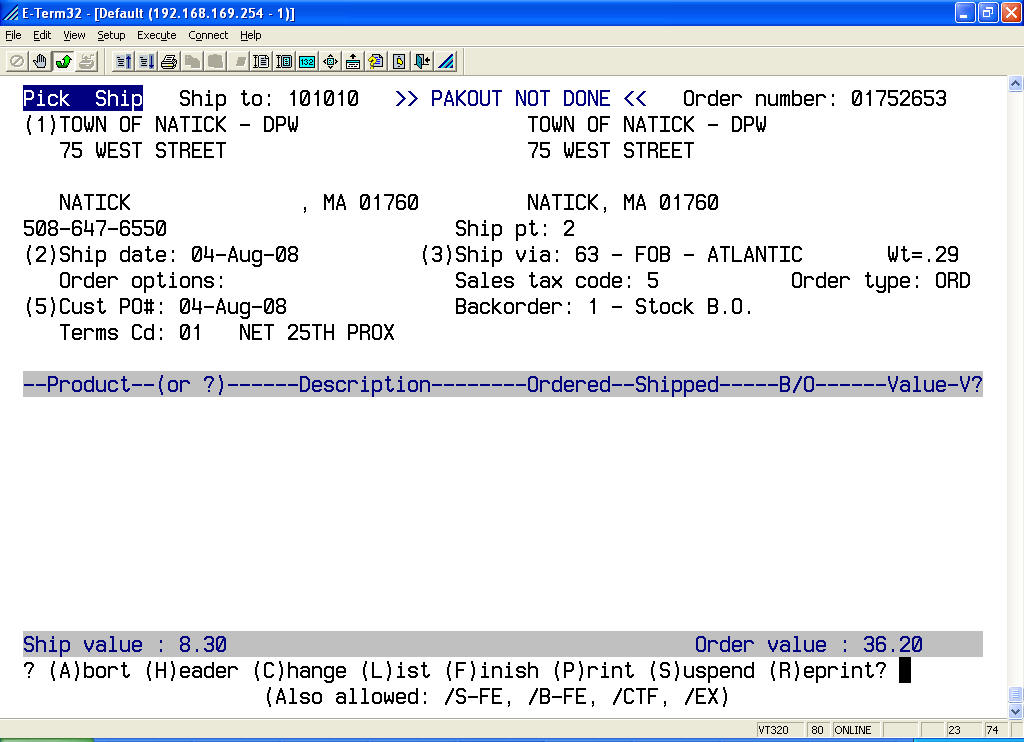Click the left '75 WEST STREET' address
1024x742 pixels.
(x=142, y=151)
